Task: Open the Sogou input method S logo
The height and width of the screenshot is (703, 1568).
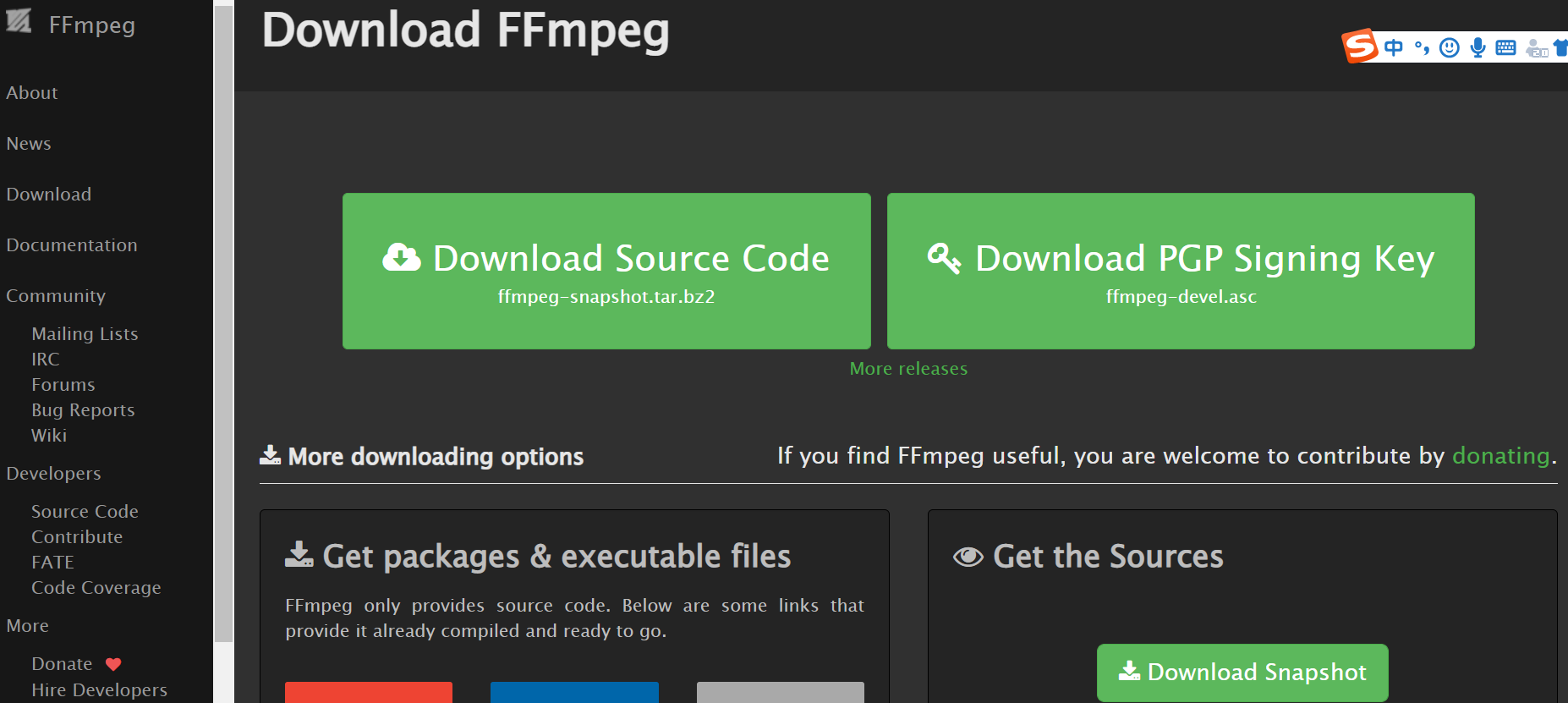Action: point(1360,47)
